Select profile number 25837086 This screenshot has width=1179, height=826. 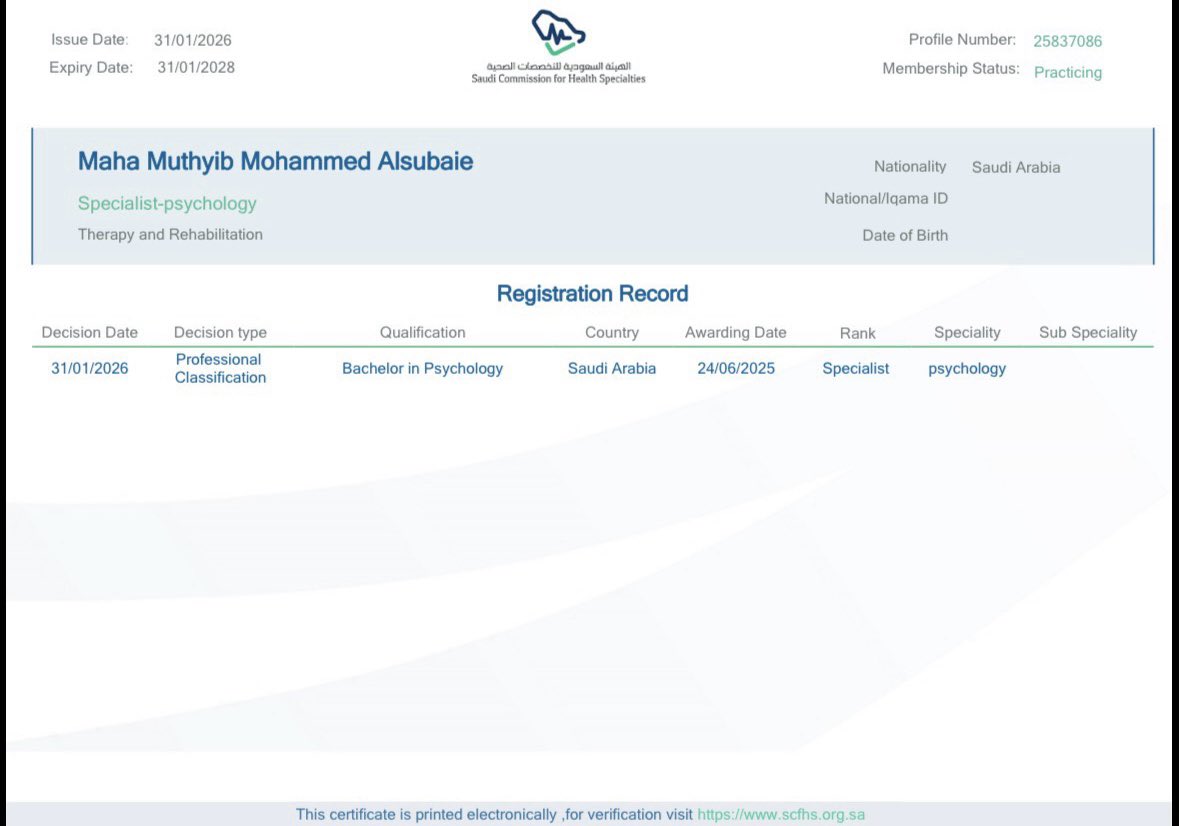[x=1067, y=41]
